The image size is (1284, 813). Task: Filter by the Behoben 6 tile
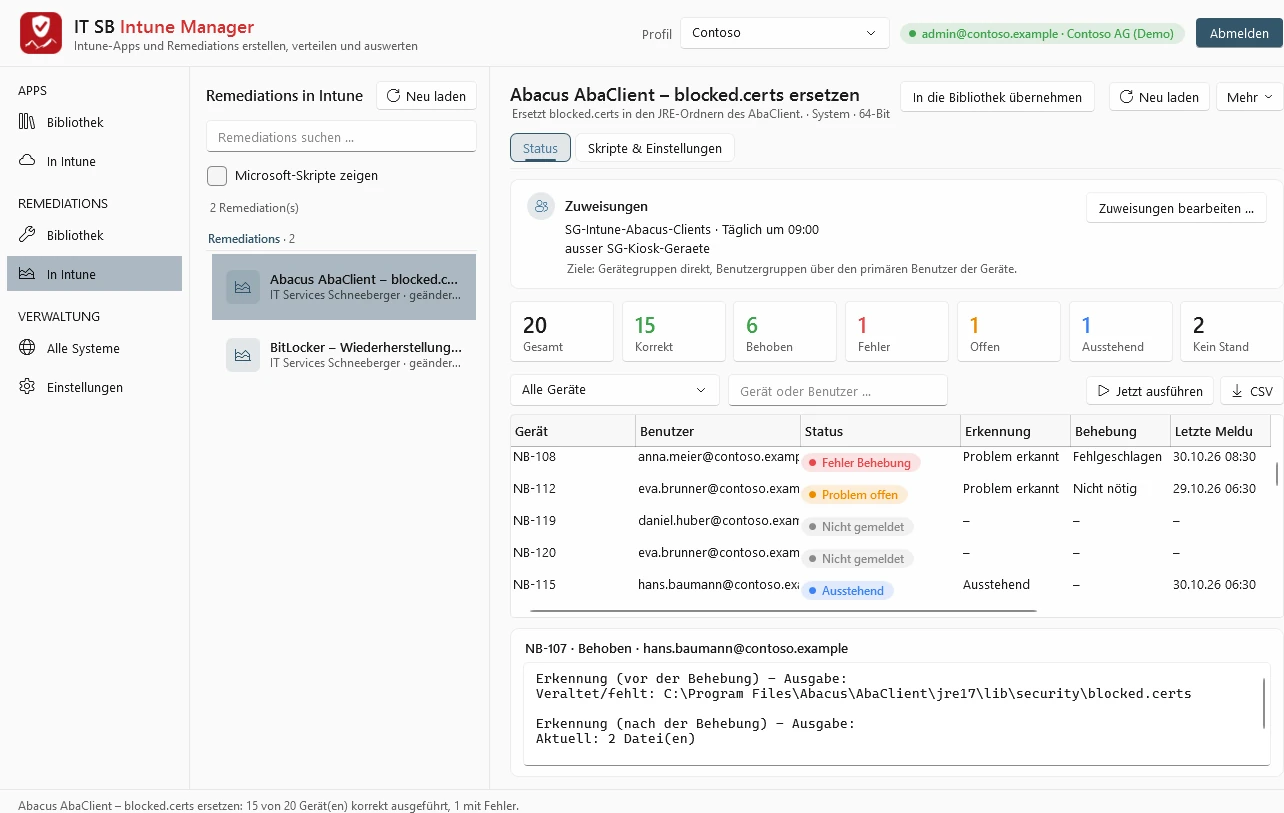click(785, 332)
